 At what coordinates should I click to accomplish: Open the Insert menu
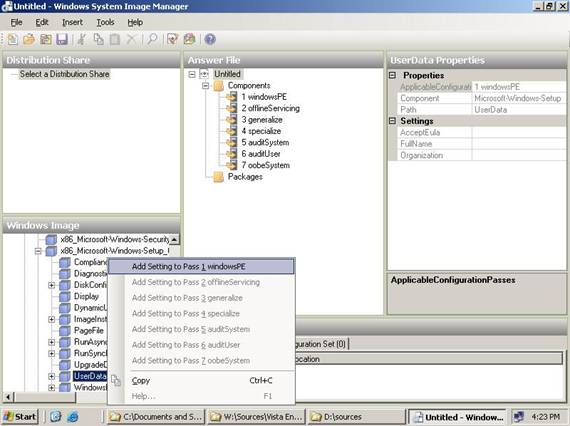[72, 23]
